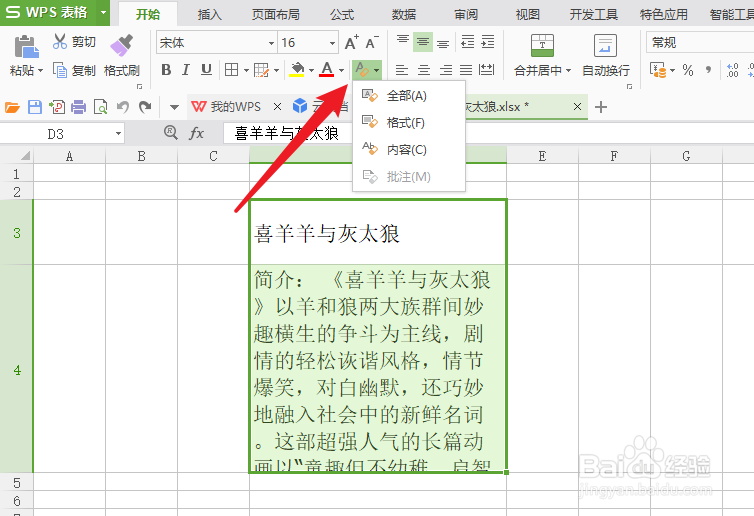
Task: Click the increase indent icon
Action: click(x=488, y=42)
